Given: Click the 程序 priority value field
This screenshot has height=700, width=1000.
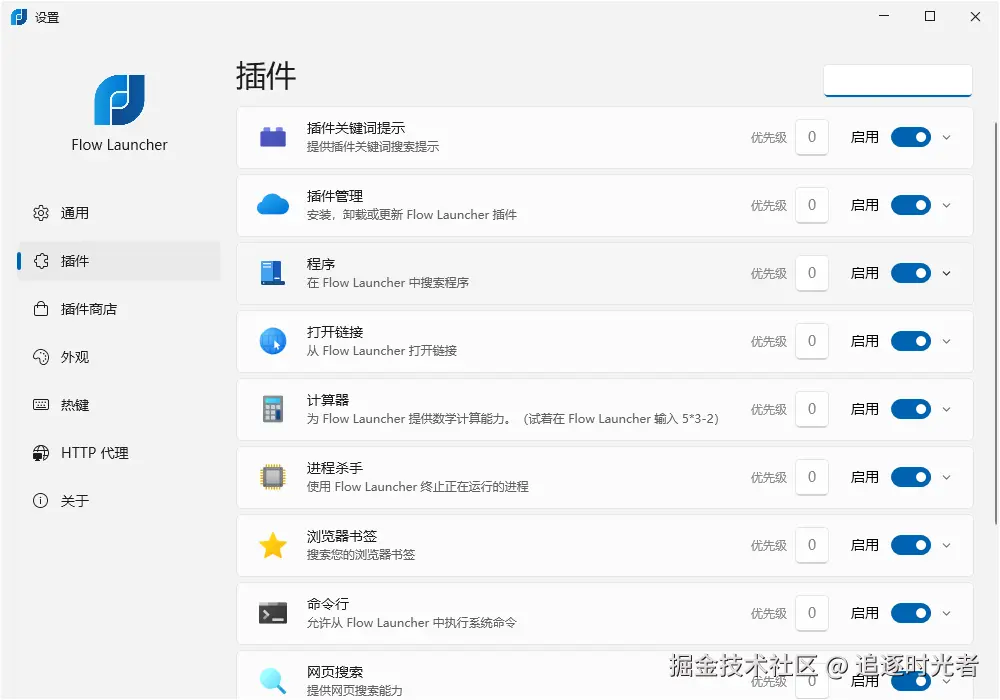Looking at the screenshot, I should 812,273.
